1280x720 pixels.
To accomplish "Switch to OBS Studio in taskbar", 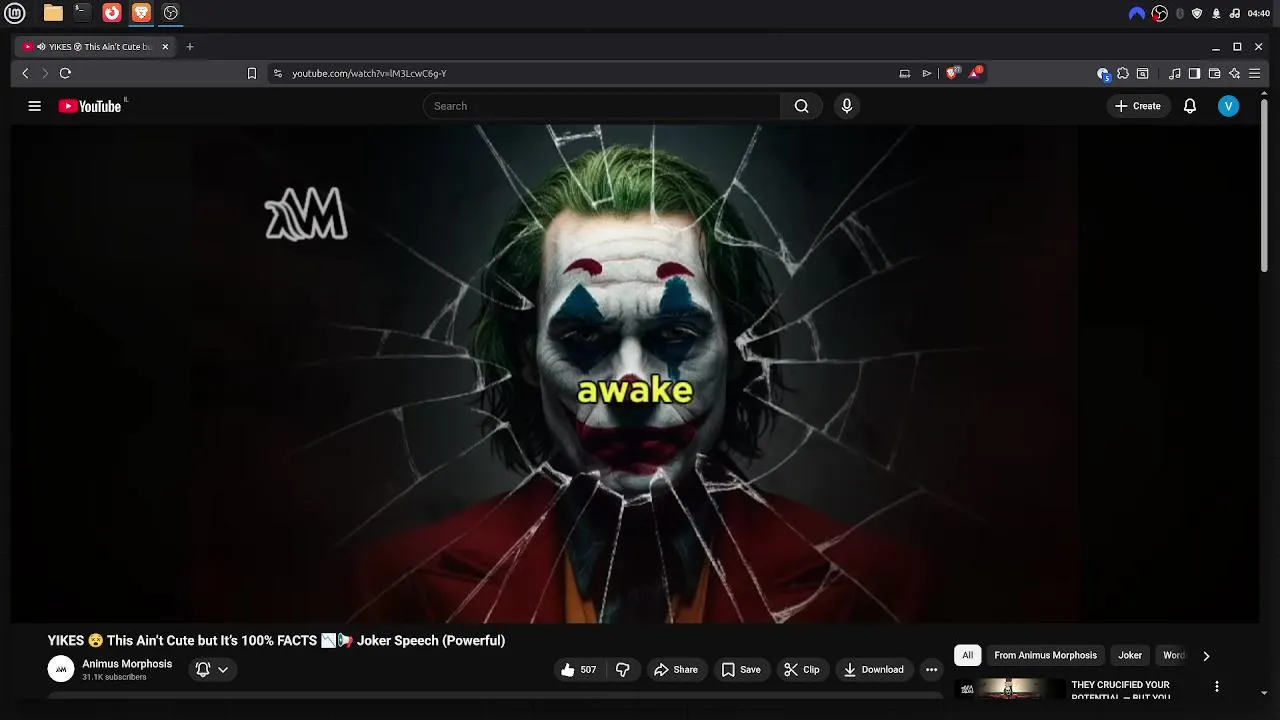I will (x=171, y=13).
